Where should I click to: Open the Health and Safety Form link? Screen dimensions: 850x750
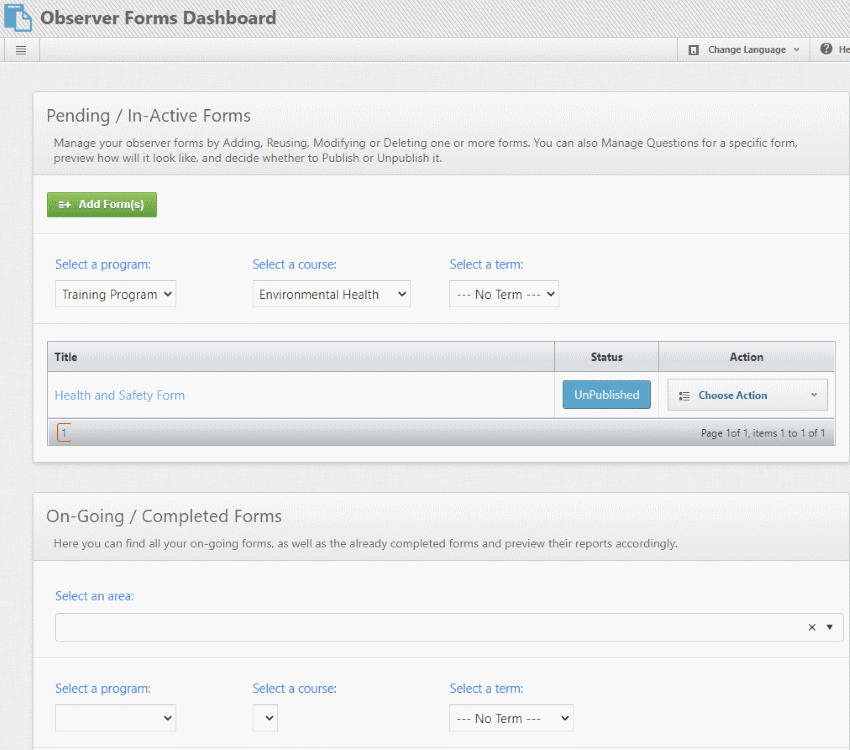click(120, 395)
